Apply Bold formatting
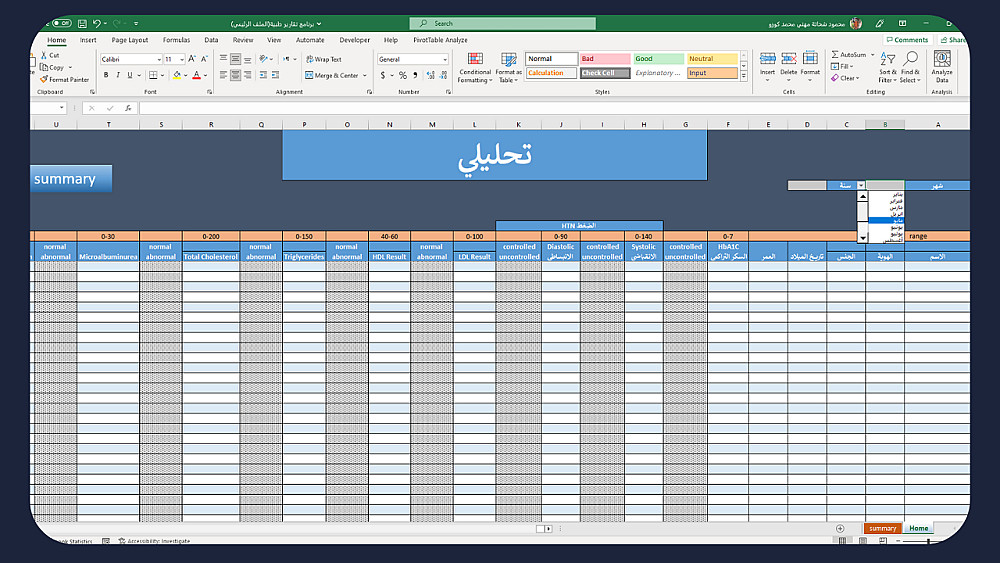The width and height of the screenshot is (1000, 563). coord(106,75)
